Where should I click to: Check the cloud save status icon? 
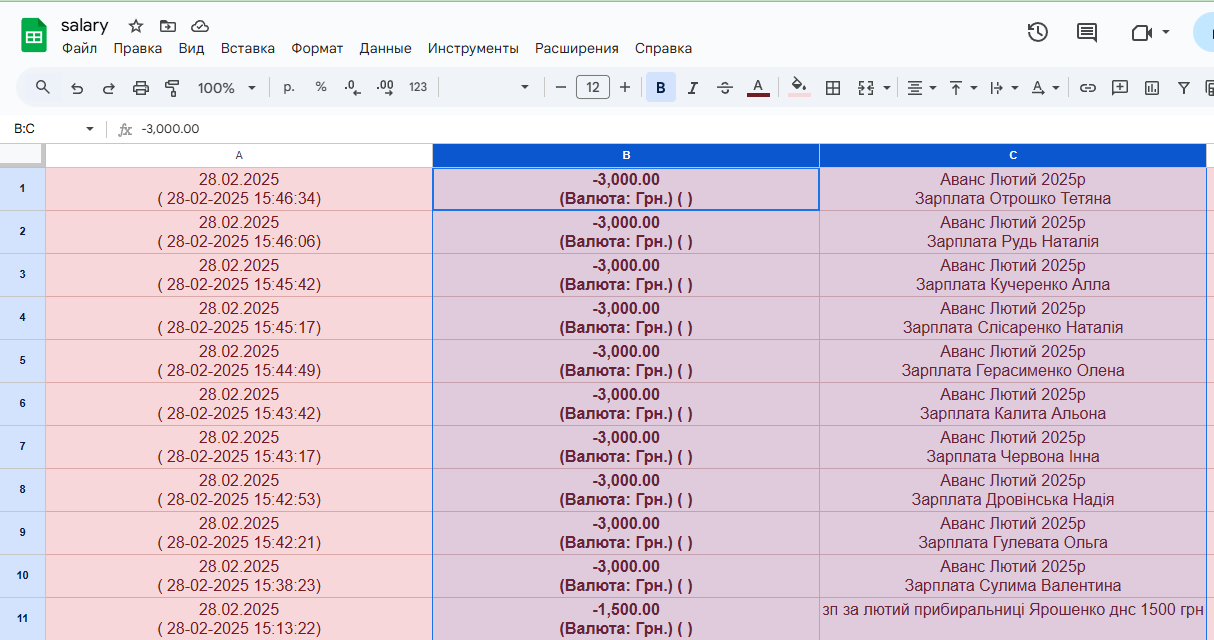[x=200, y=26]
